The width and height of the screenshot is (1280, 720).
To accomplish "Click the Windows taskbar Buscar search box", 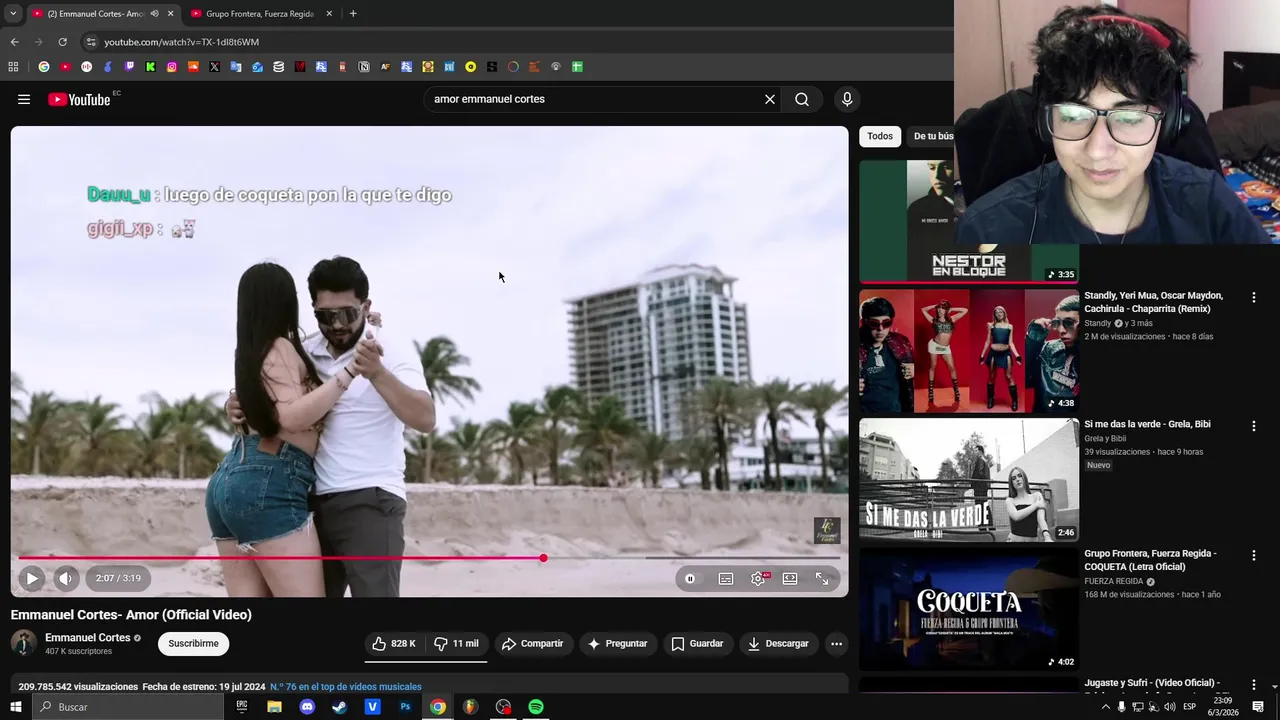I will (128, 707).
